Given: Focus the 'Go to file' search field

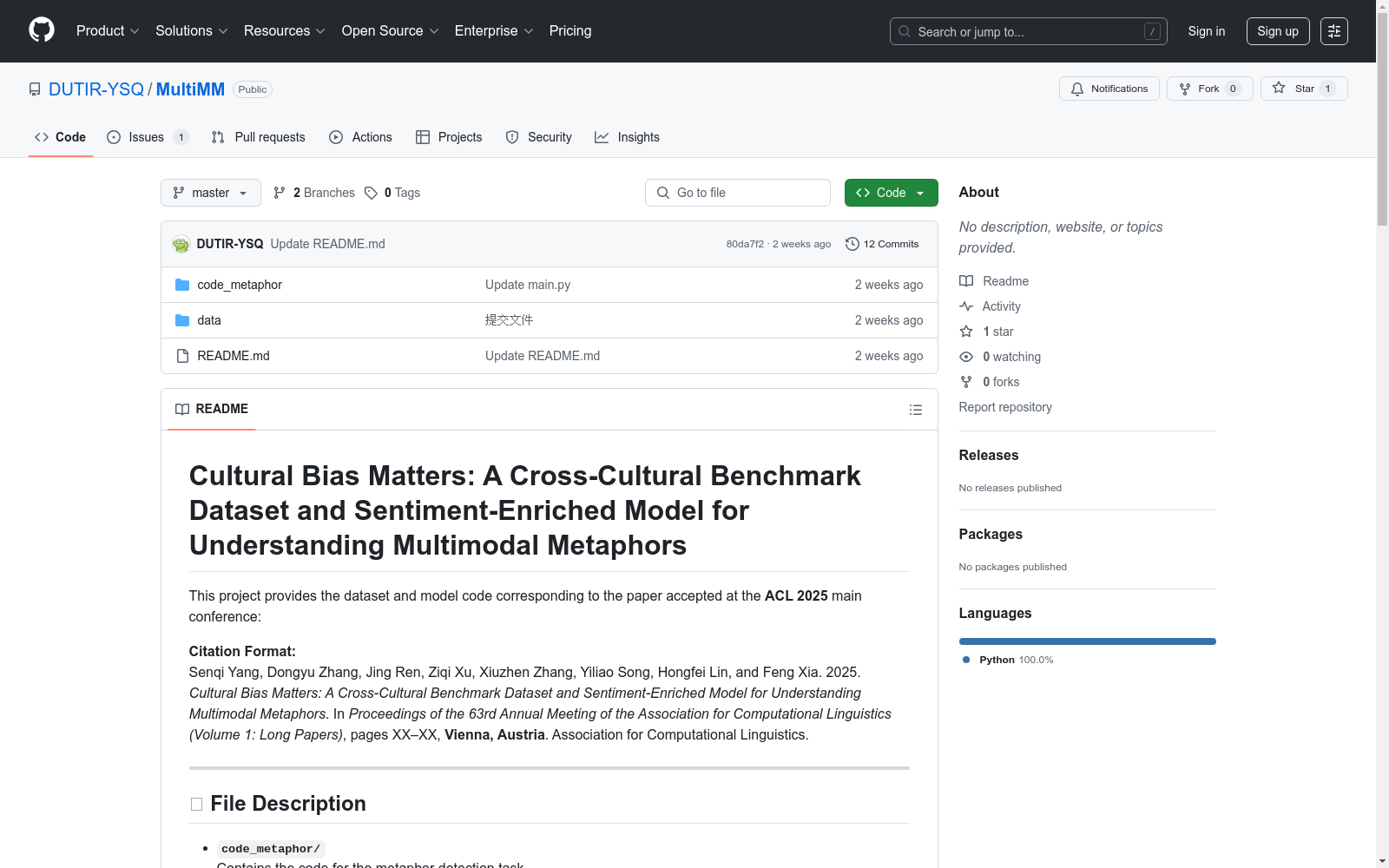Looking at the screenshot, I should (738, 193).
